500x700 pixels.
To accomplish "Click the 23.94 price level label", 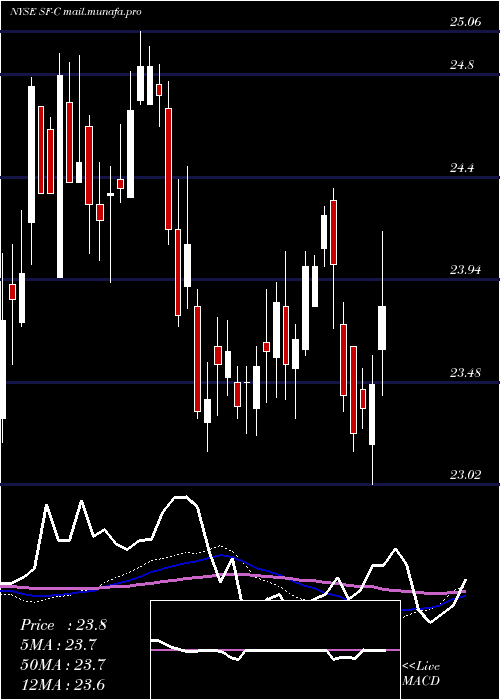I will [x=466, y=270].
